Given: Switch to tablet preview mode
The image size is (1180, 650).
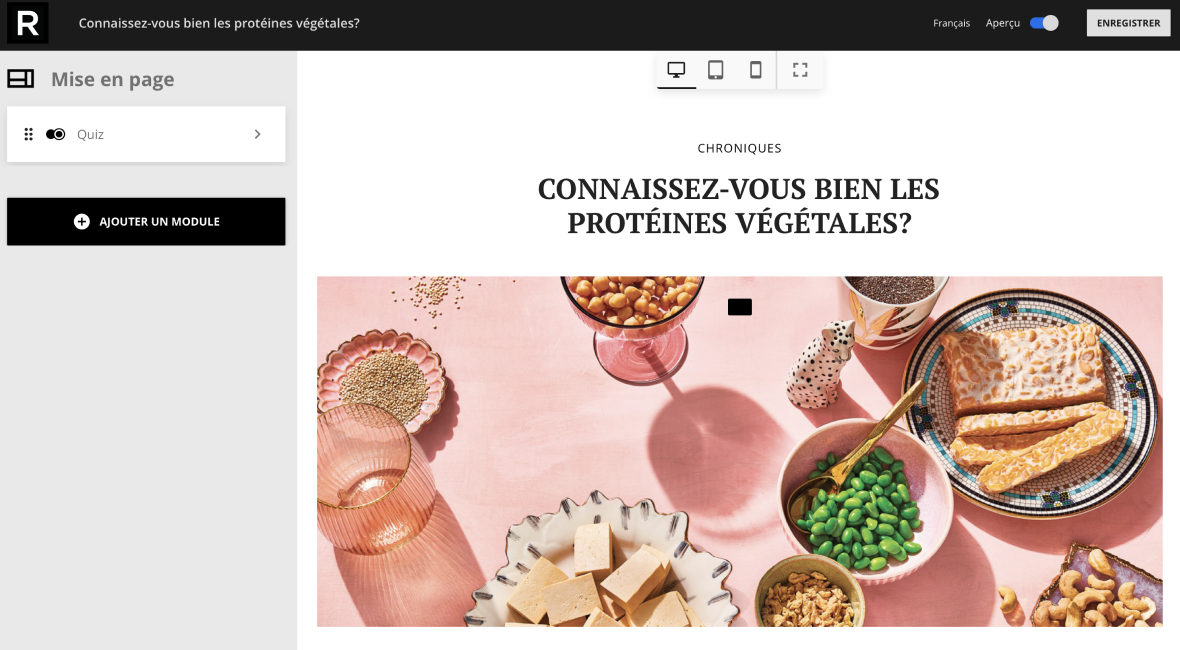Looking at the screenshot, I should (716, 70).
